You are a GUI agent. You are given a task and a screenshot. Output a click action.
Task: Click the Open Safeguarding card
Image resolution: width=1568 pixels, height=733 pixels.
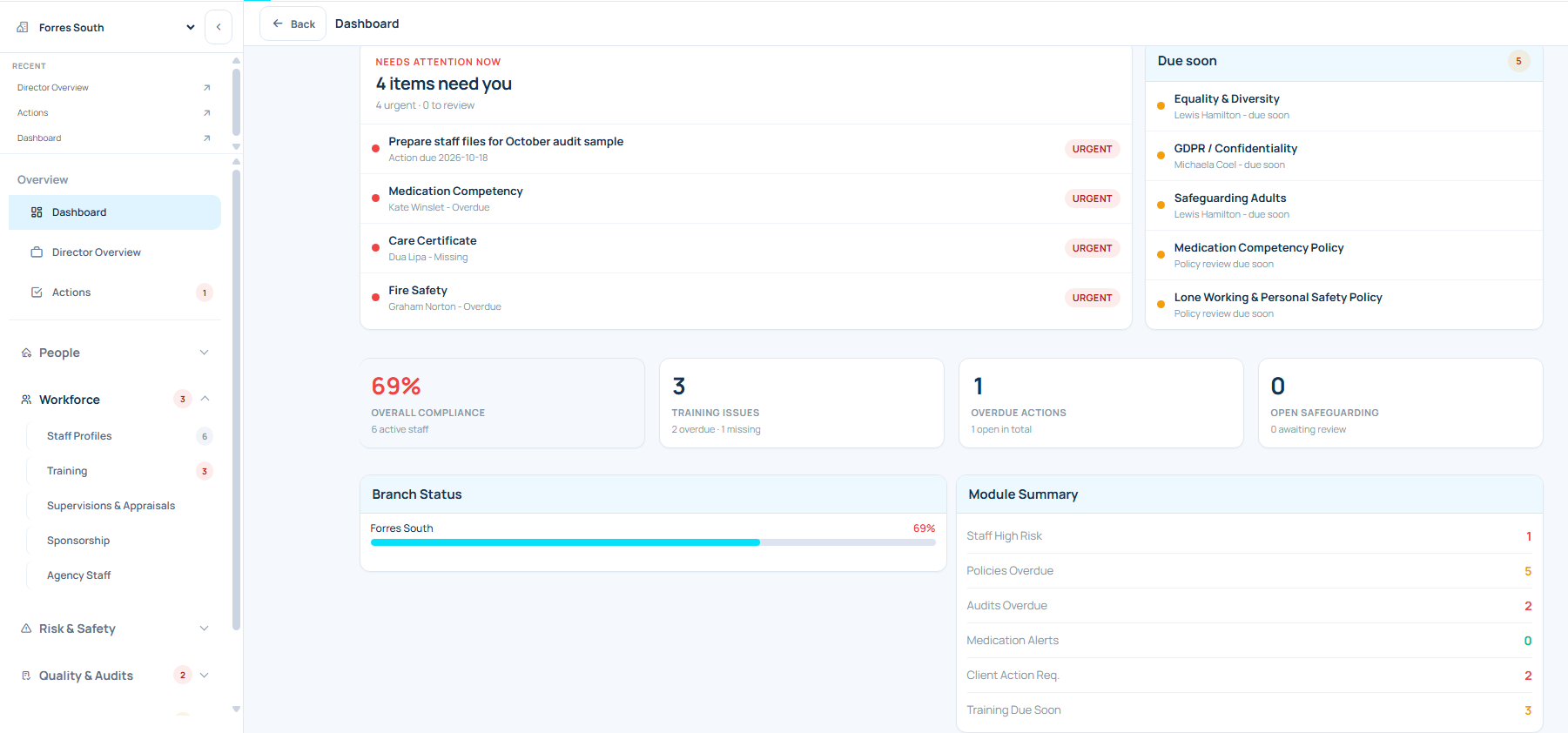click(x=1401, y=404)
